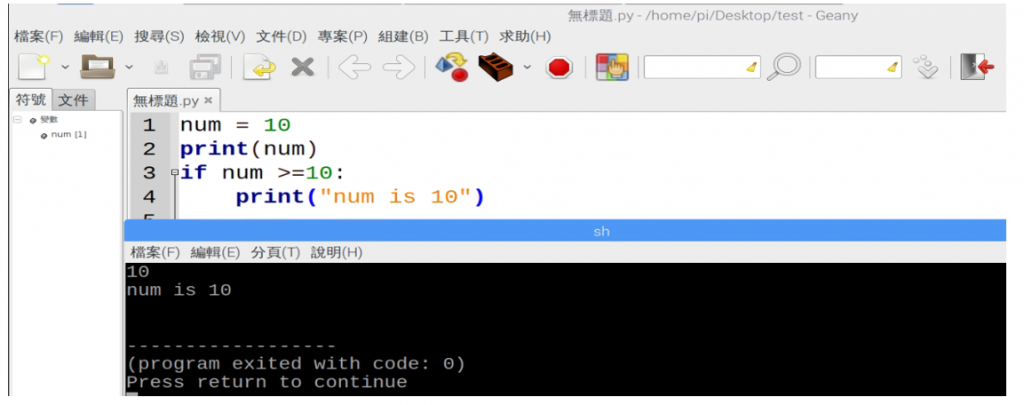Click the Save All files icon

point(205,67)
